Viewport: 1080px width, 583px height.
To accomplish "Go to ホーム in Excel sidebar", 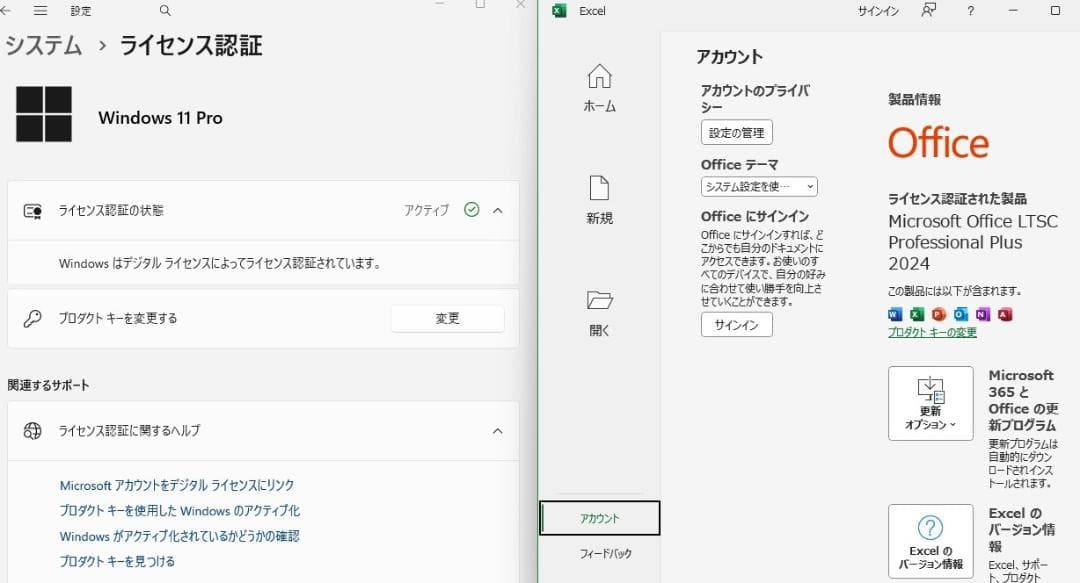I will coord(599,88).
